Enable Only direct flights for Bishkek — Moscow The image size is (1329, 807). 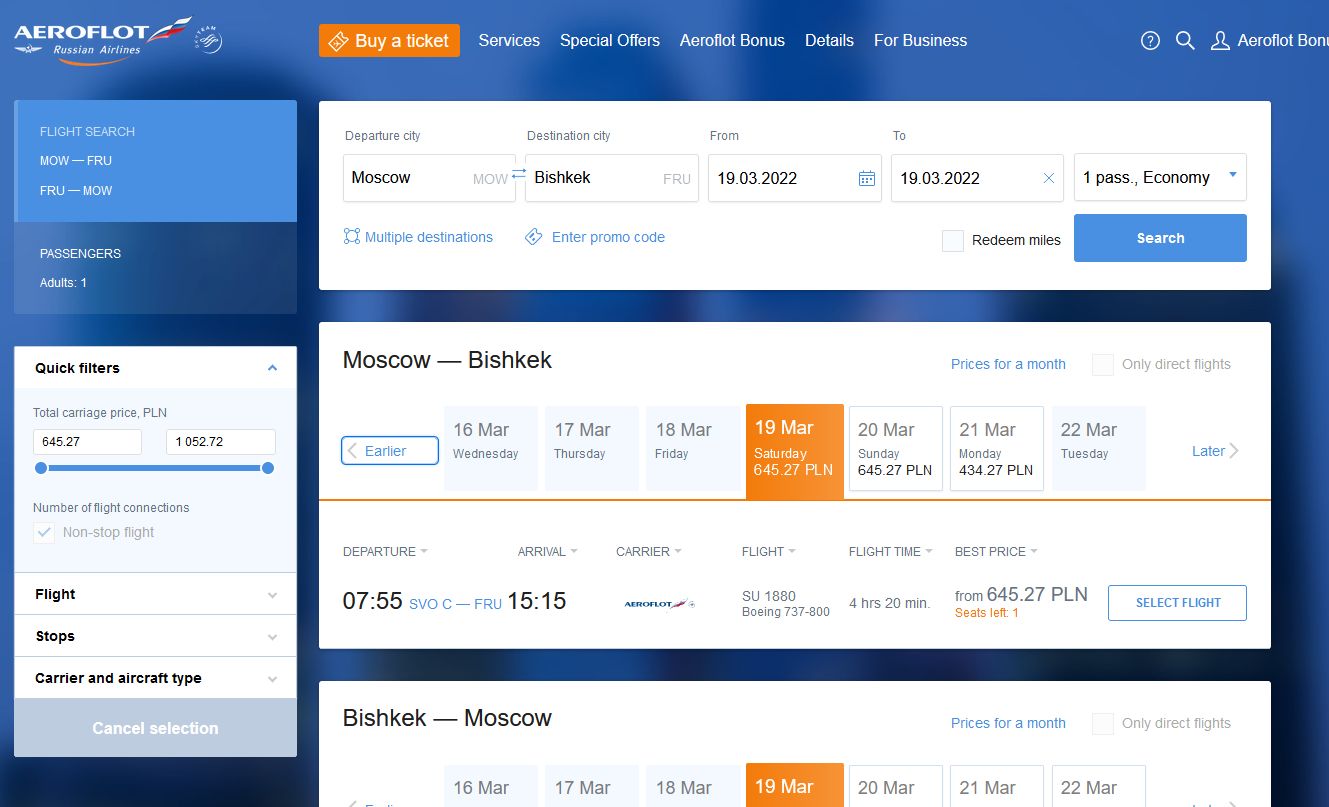(x=1103, y=723)
